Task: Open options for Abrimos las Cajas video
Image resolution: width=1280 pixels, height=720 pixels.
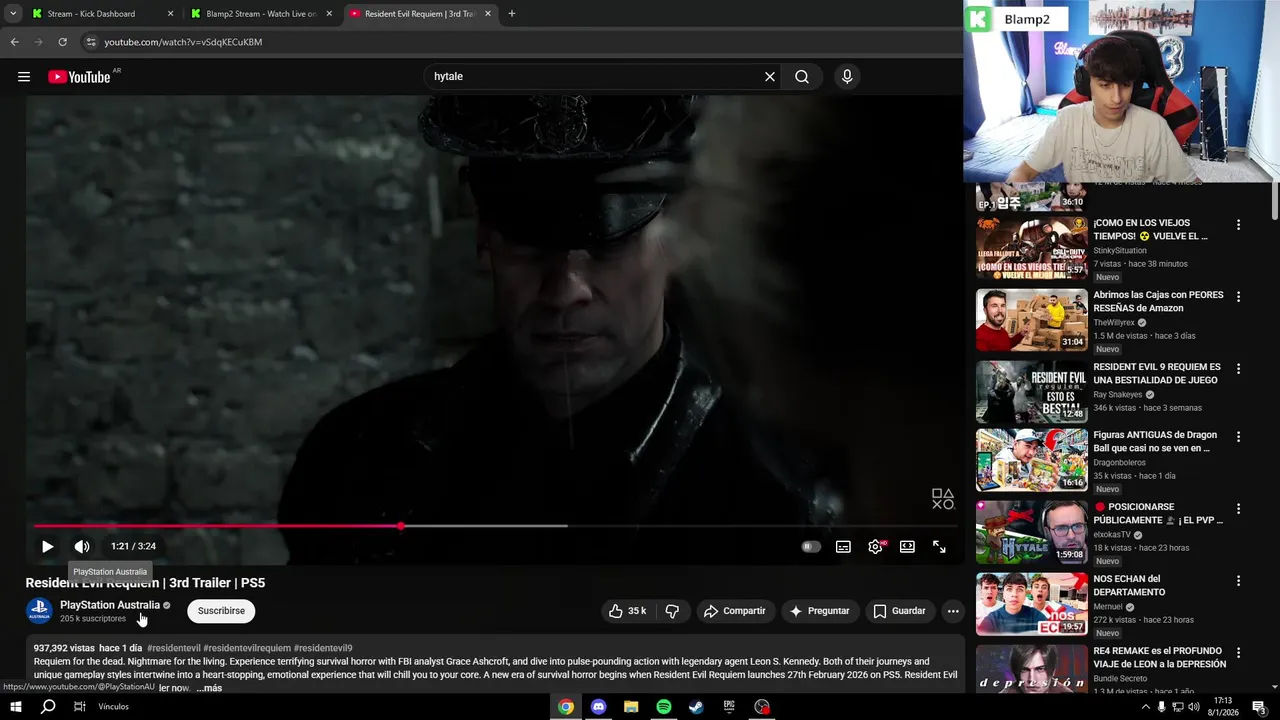Action: click(1238, 297)
